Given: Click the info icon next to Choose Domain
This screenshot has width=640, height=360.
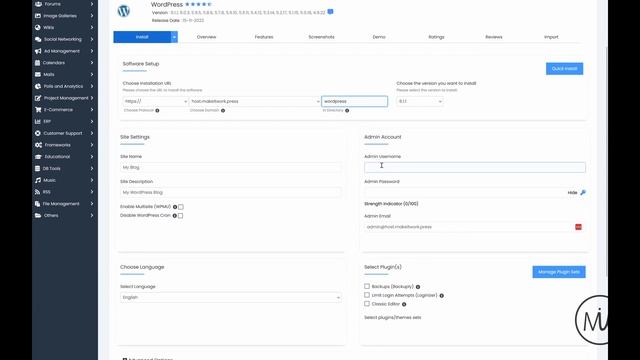Looking at the screenshot, I should 223,111.
